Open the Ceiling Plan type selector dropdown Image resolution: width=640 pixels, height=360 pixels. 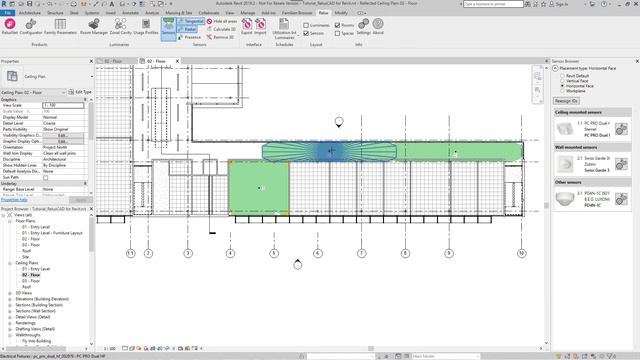point(91,76)
